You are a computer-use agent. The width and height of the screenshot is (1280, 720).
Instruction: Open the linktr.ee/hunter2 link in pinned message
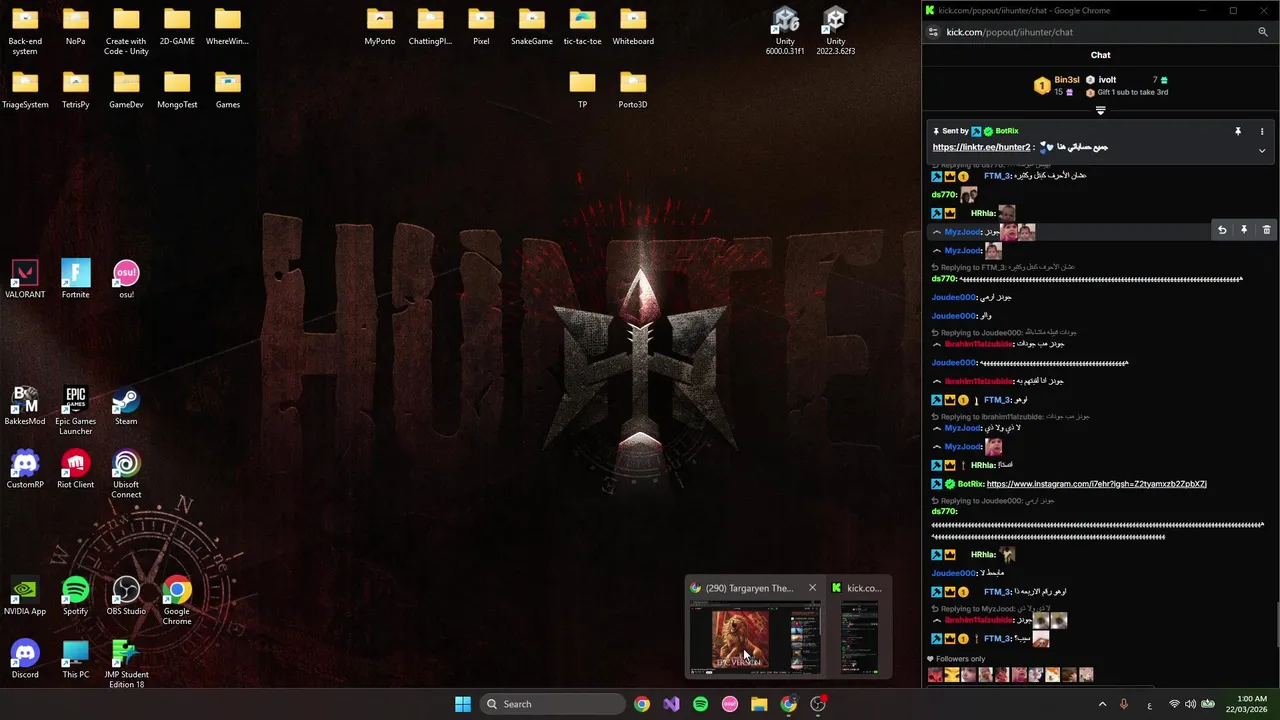click(x=981, y=147)
